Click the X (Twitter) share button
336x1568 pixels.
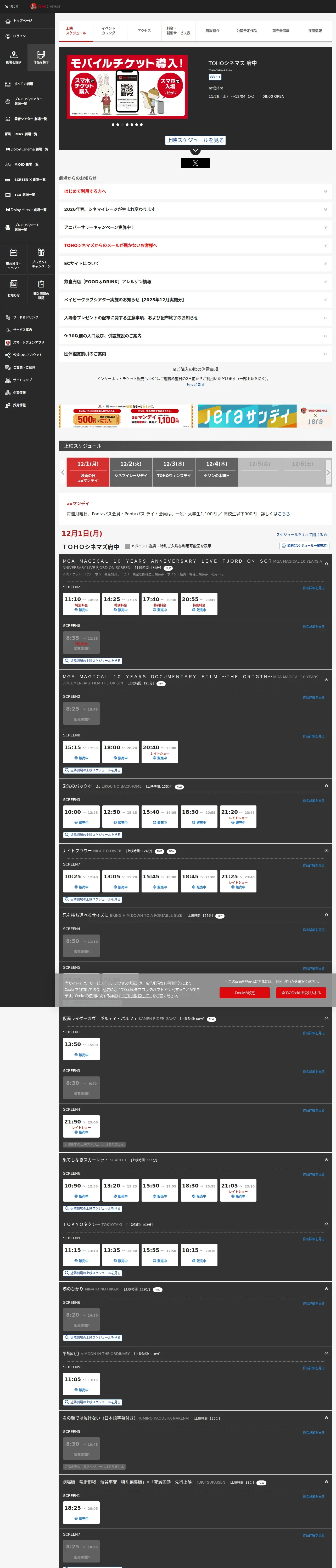(195, 163)
